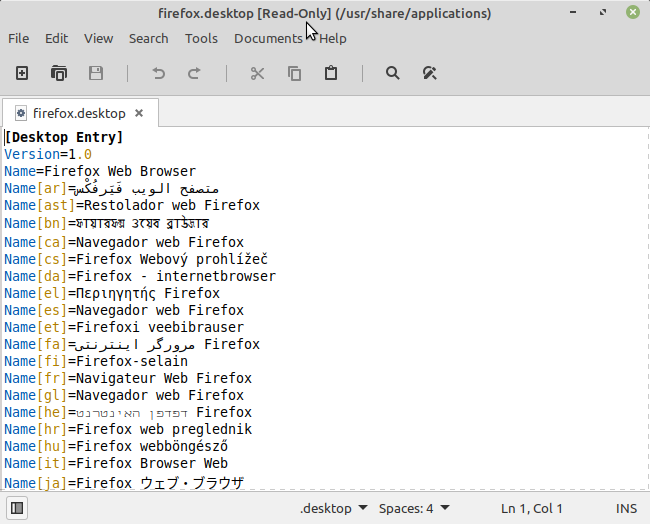This screenshot has height=524, width=650.
Task: Click the Undo arrow icon
Action: point(158,73)
